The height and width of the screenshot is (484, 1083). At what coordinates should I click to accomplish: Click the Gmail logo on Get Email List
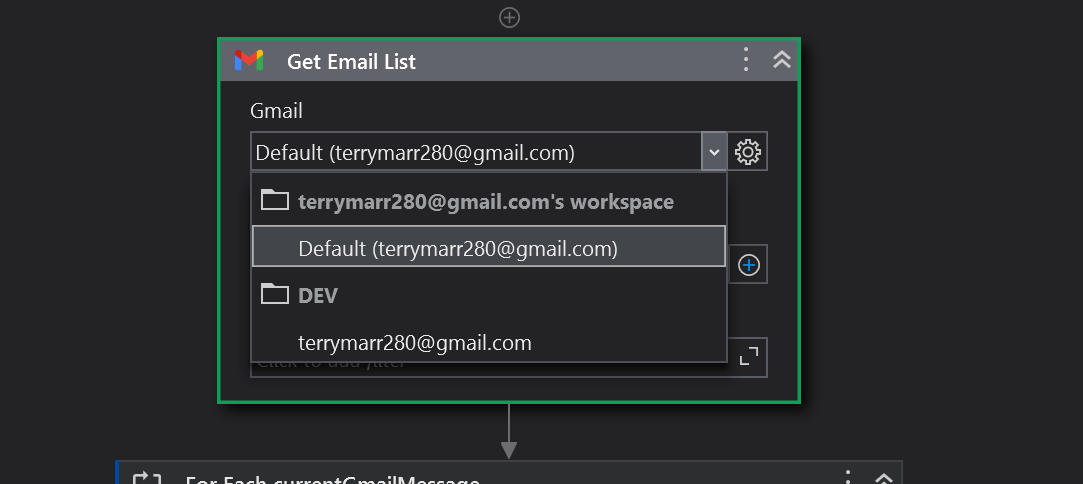[x=249, y=61]
